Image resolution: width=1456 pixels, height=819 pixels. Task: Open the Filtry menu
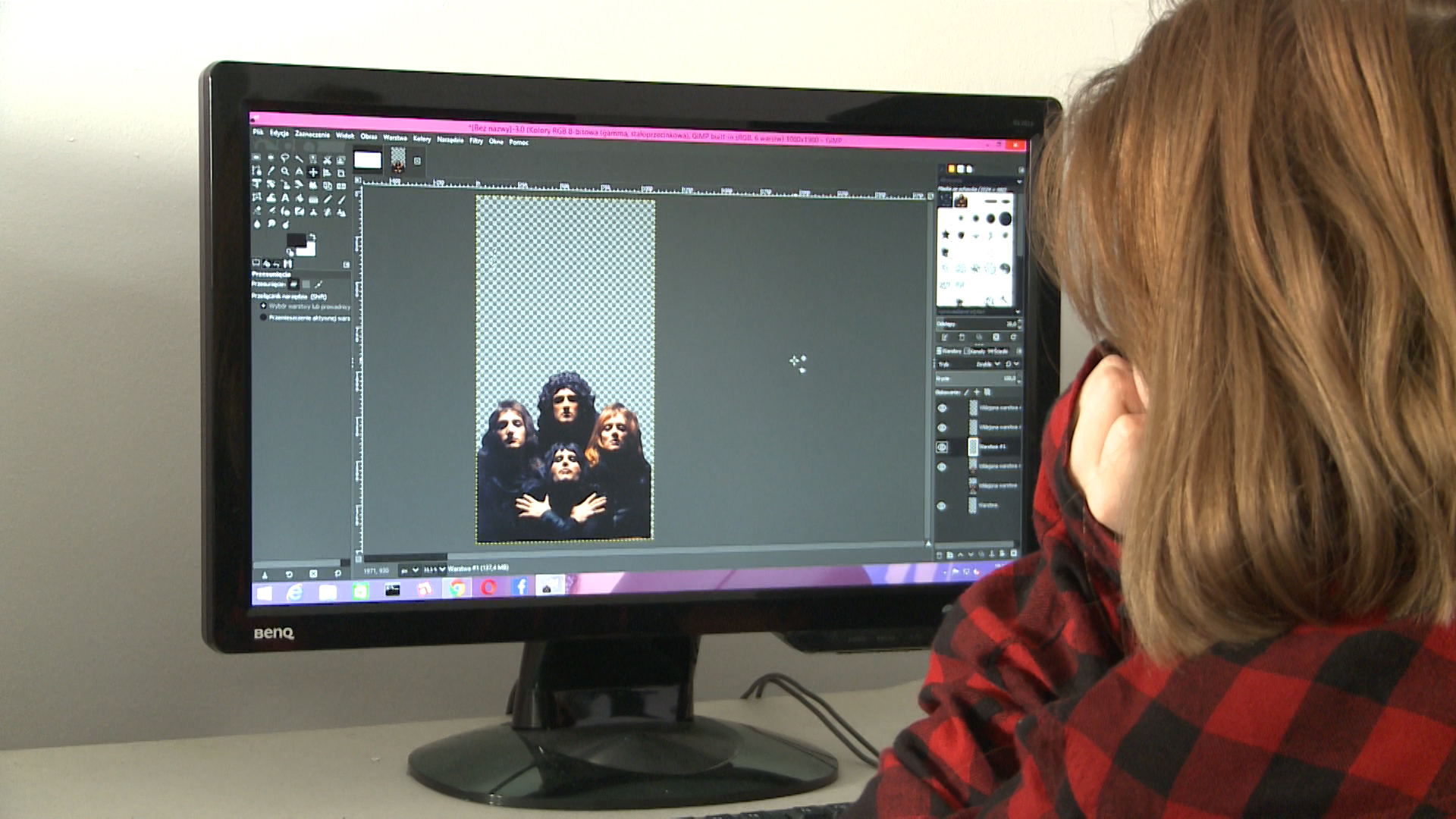(476, 140)
